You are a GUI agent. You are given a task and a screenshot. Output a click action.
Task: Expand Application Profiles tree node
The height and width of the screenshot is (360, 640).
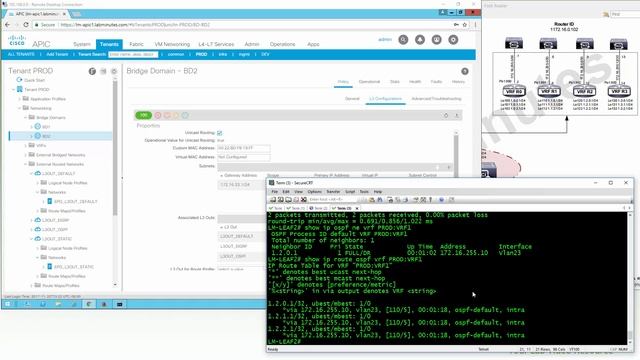(19, 99)
